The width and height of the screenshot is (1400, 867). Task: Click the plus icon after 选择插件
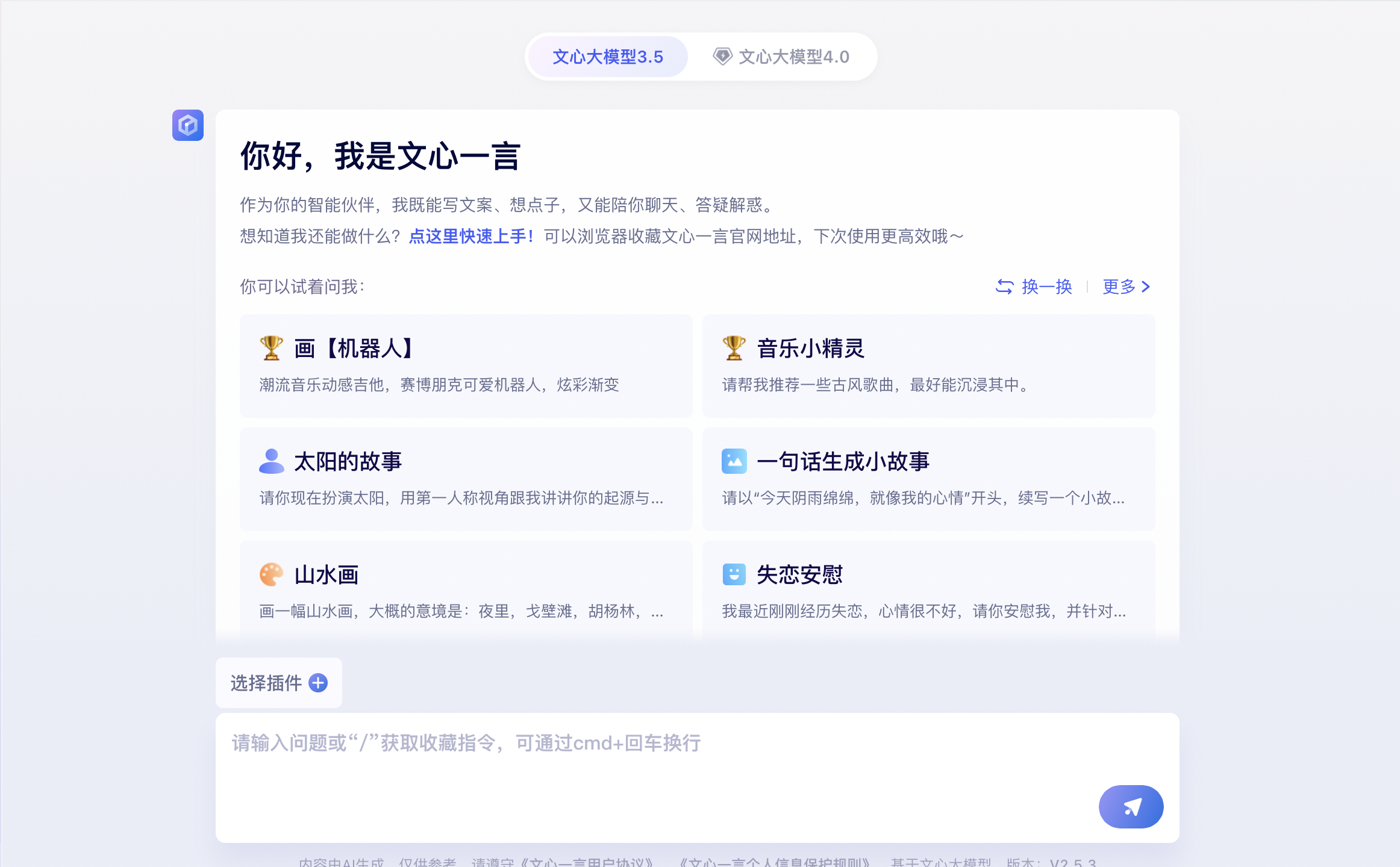(317, 683)
